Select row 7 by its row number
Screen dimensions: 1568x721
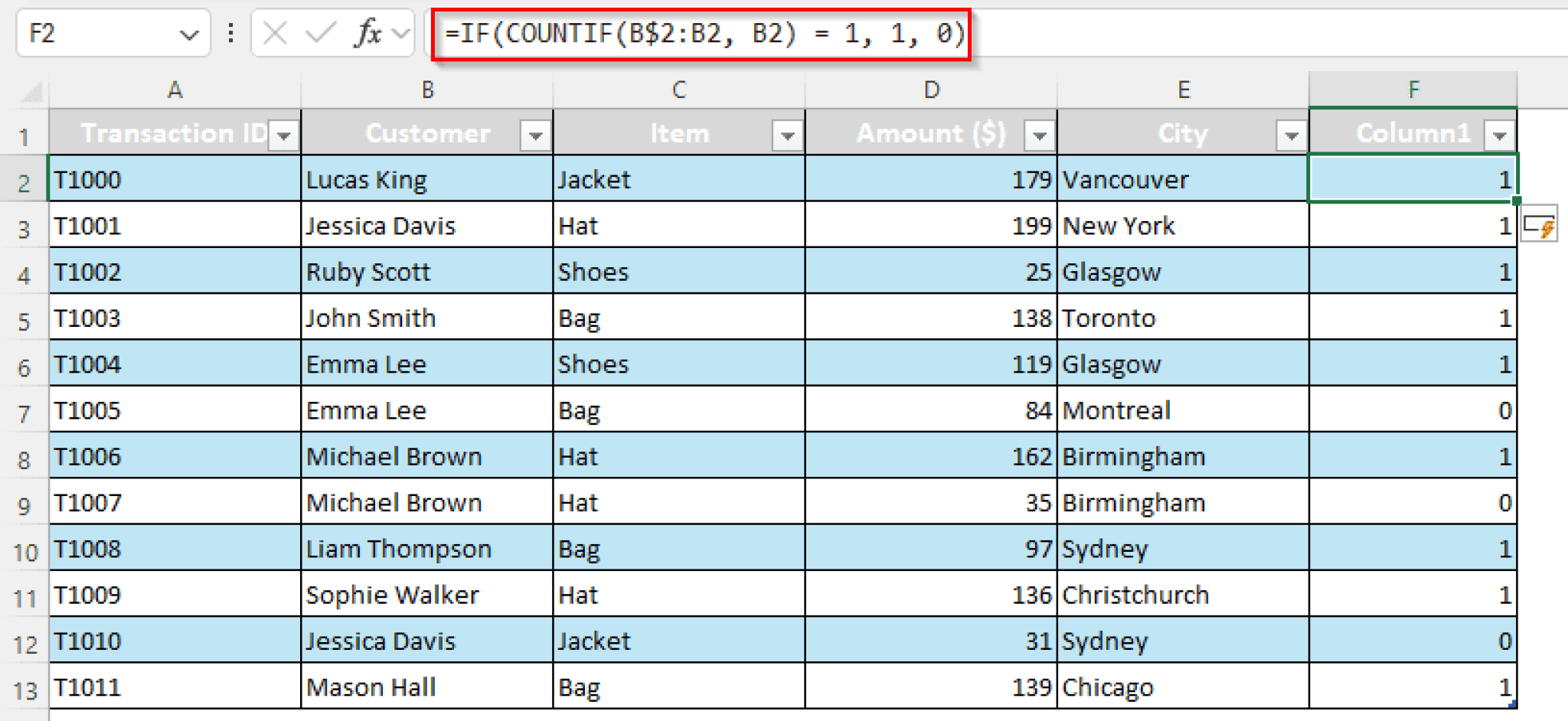25,410
